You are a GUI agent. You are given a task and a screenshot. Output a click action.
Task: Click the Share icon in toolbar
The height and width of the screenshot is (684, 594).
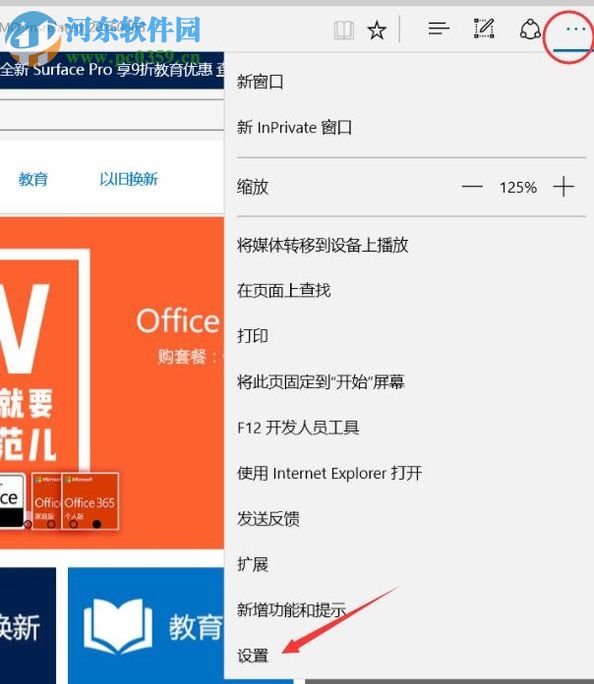pos(530,29)
